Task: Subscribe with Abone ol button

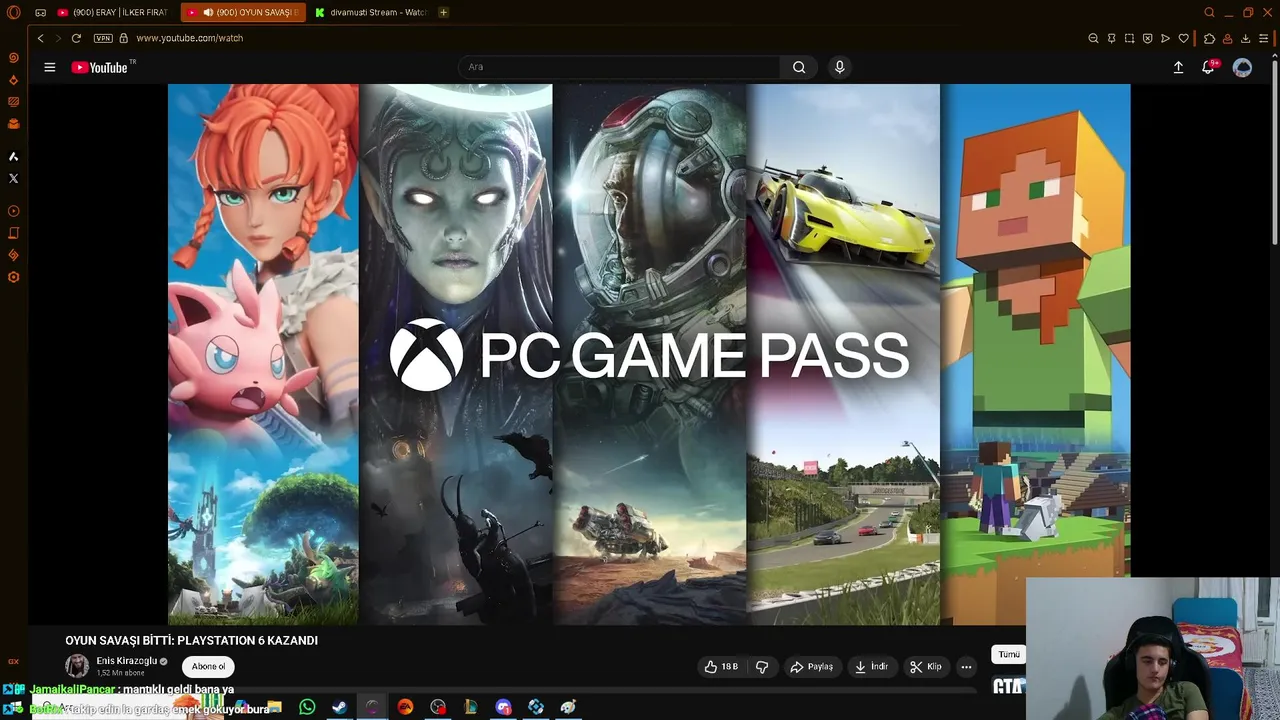Action: click(208, 666)
